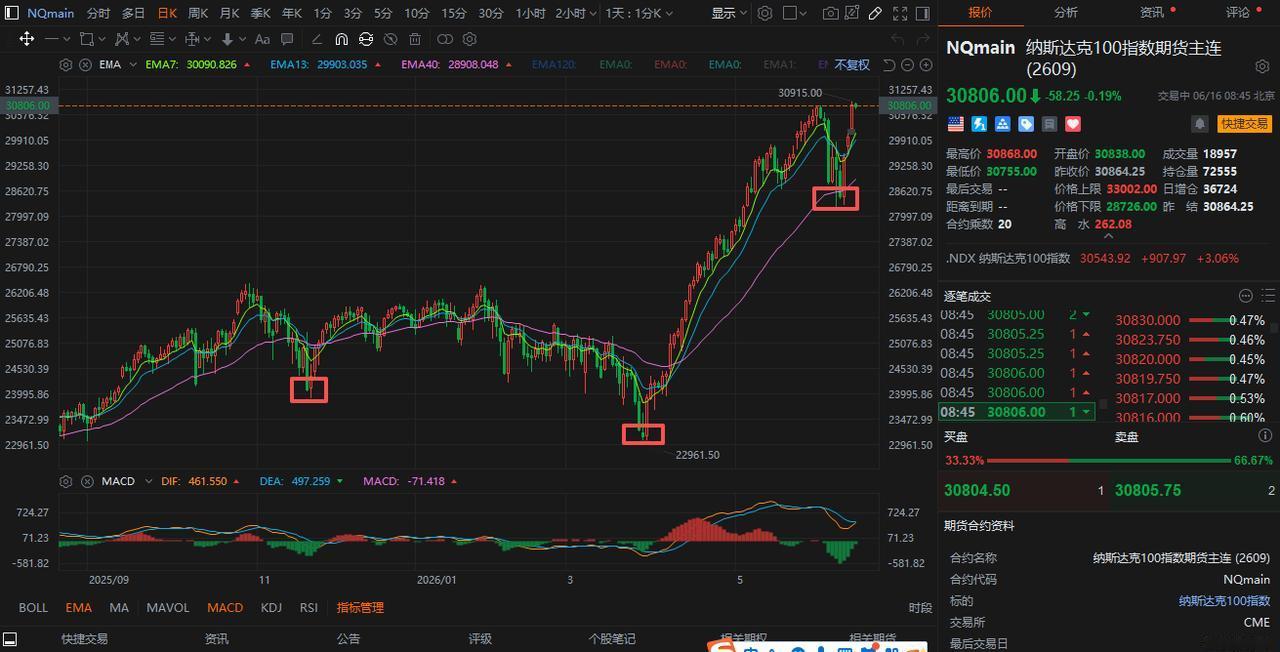This screenshot has height=652, width=1280.
Task: Click the orange 快捷交易 button
Action: click(x=1244, y=124)
